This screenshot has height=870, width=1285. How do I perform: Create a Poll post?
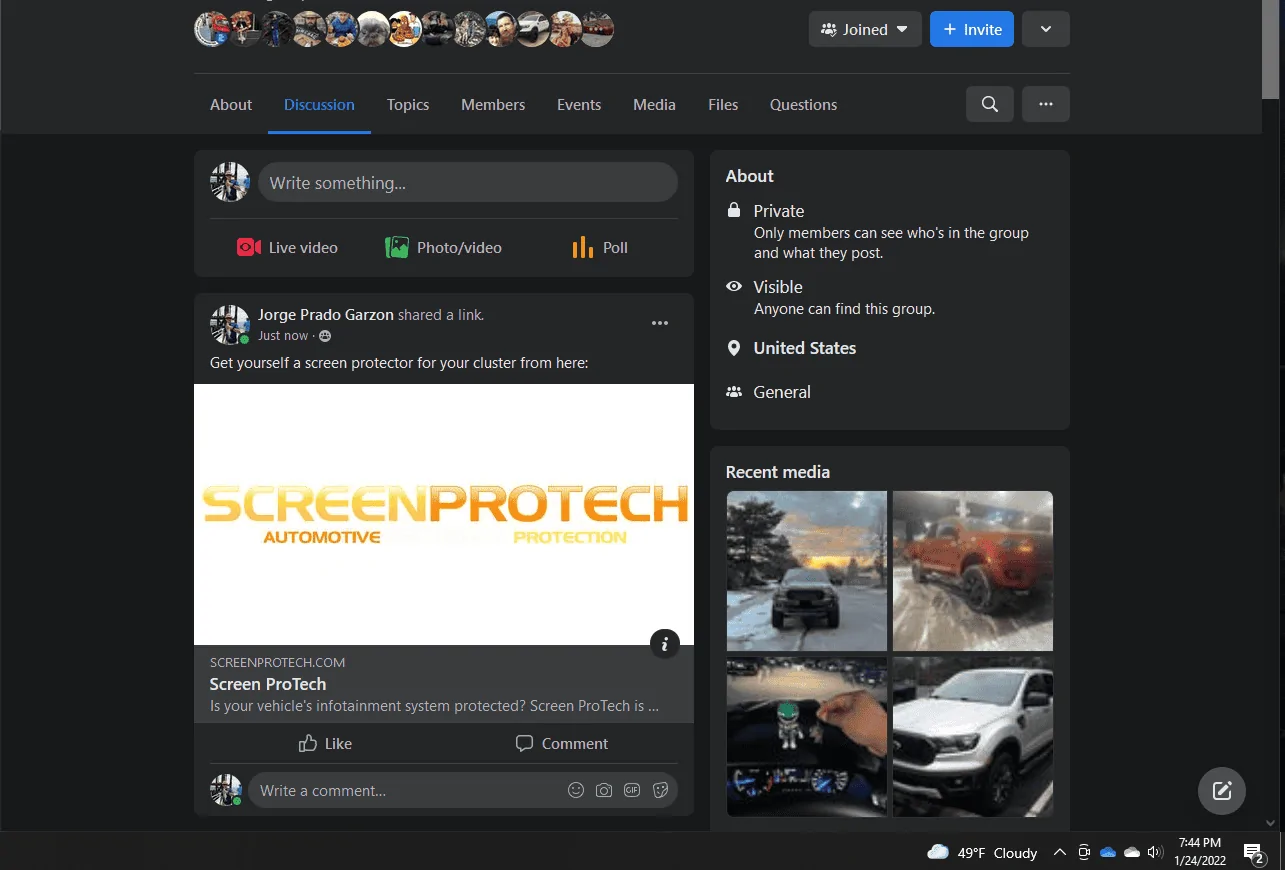tap(600, 247)
